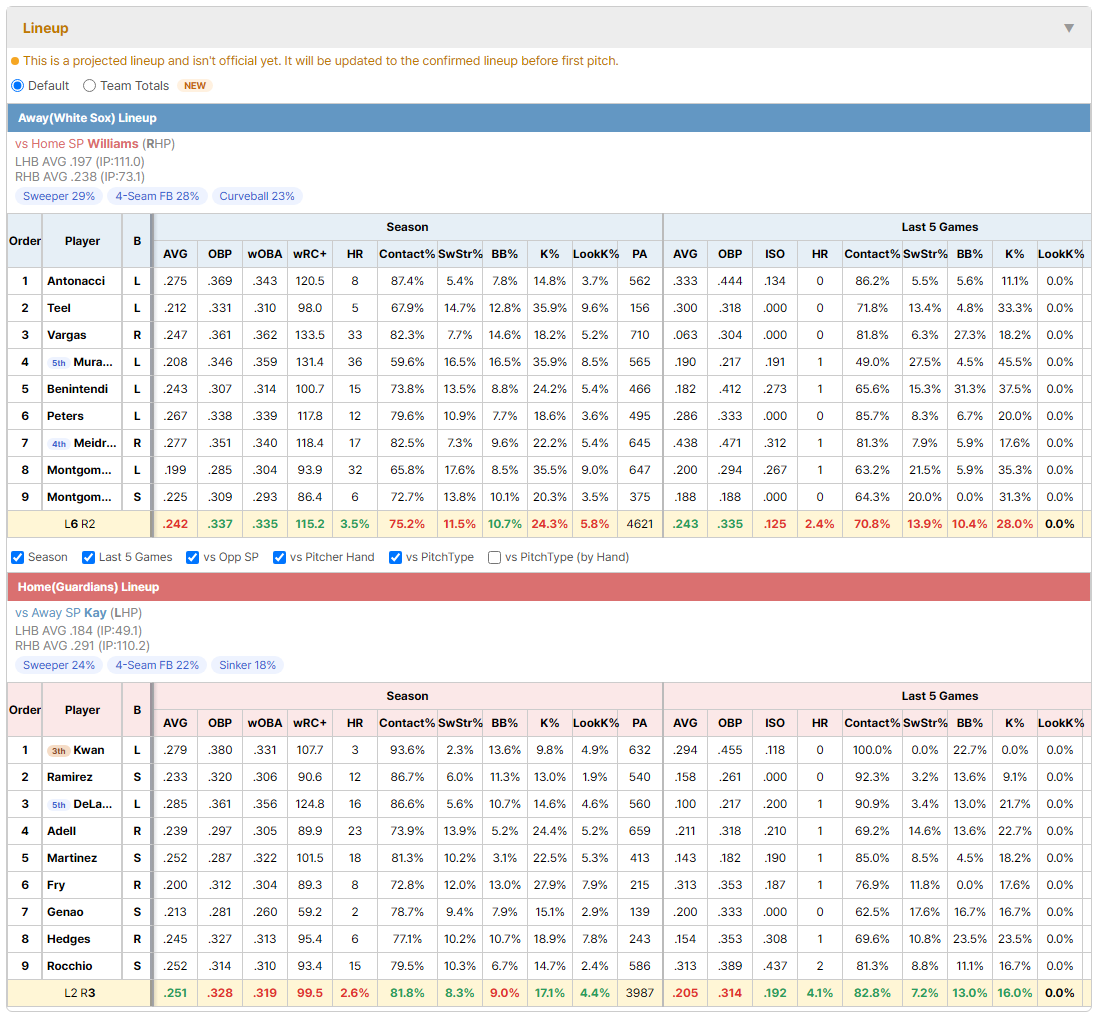Click the Sweeper 24% pitch tag
1098x1018 pixels.
point(59,665)
